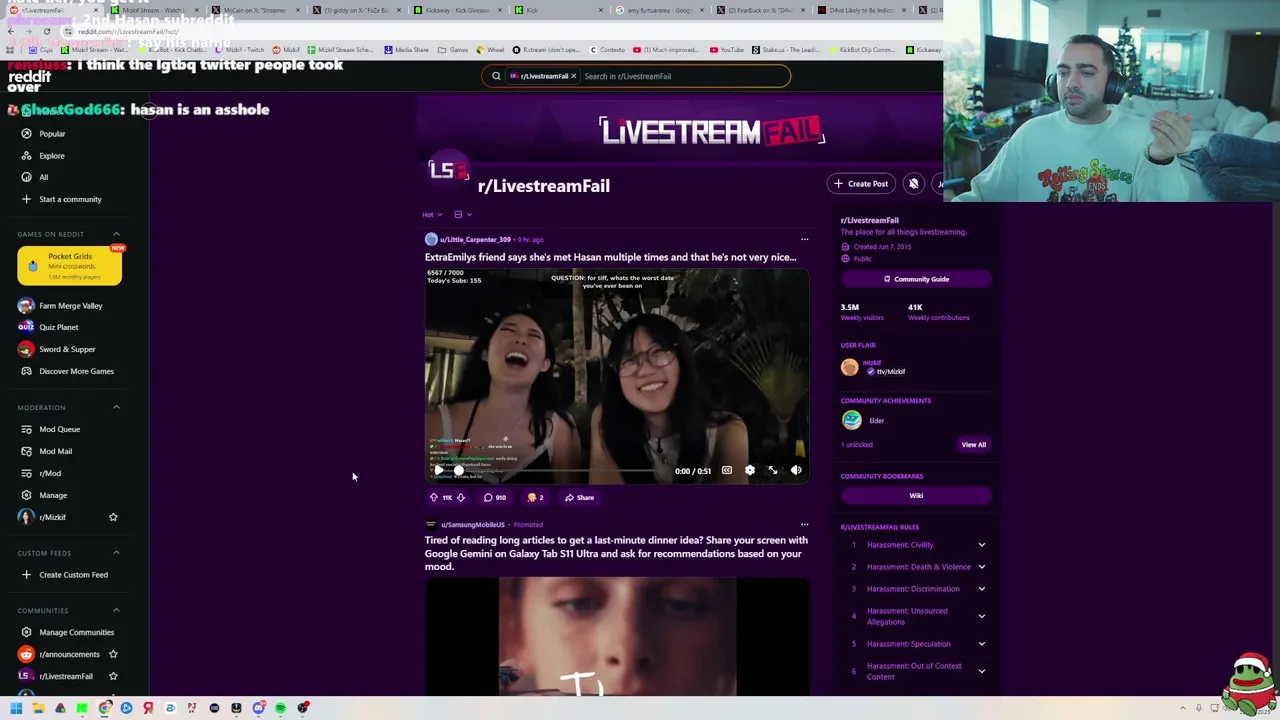The image size is (1280, 720).
Task: Open the All feed sidebar item
Action: (x=43, y=177)
